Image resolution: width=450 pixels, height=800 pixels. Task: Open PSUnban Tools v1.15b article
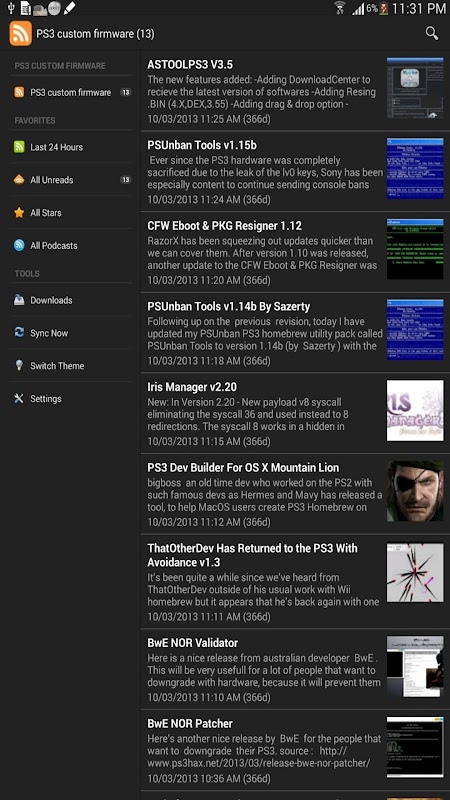pos(295,172)
